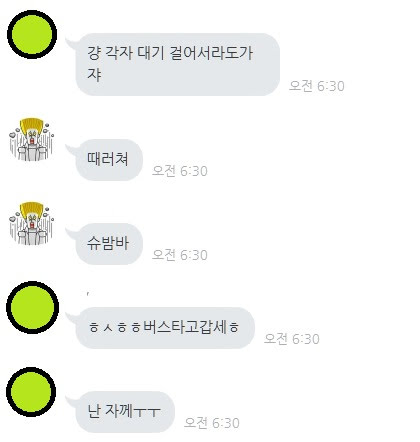Viewport: 420px width, 442px height.
Task: View the green profile circle beside 난 자께ㅜㅜ
Action: (31, 392)
